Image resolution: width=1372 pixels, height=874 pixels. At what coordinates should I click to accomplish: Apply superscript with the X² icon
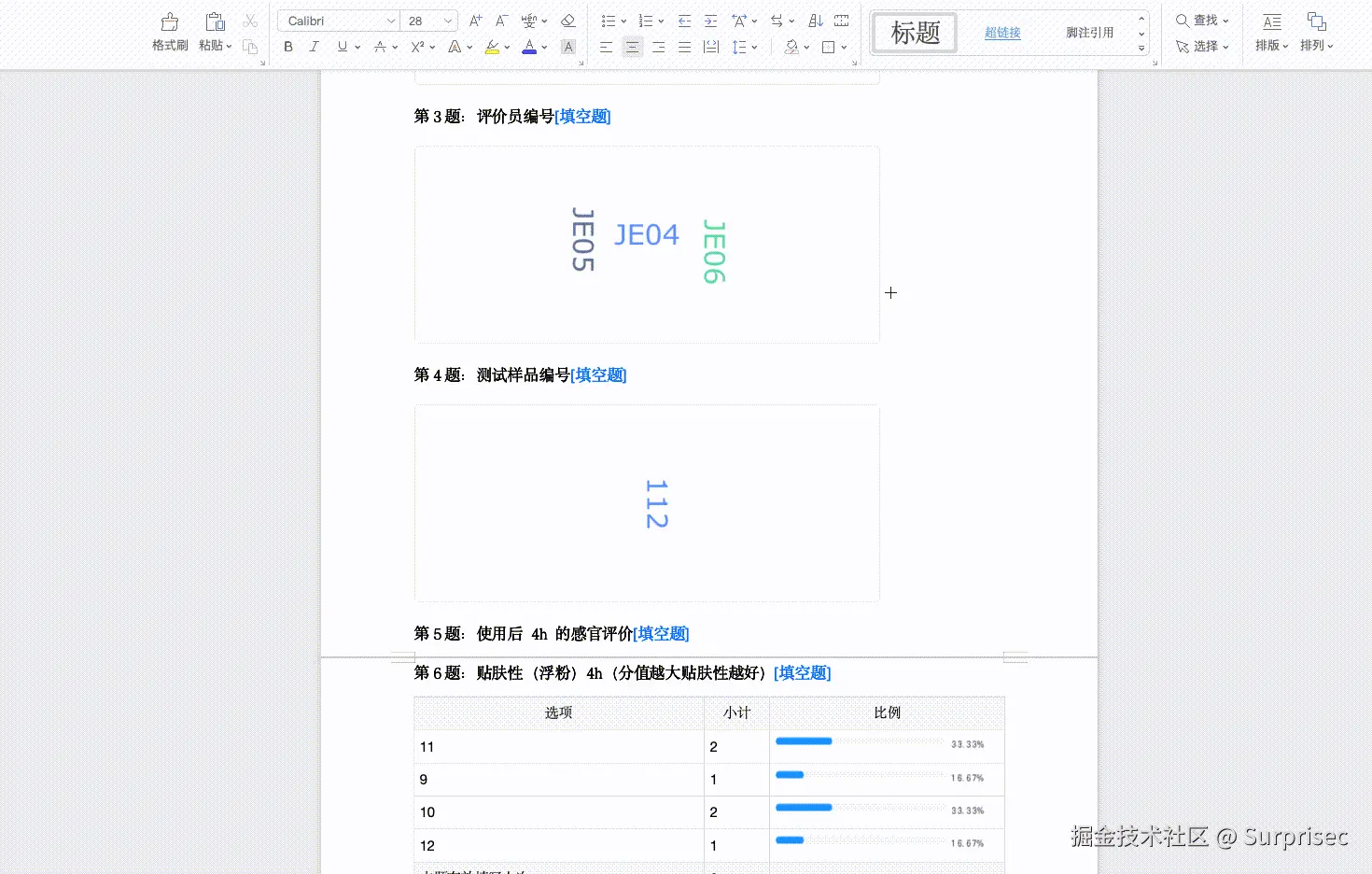point(417,46)
